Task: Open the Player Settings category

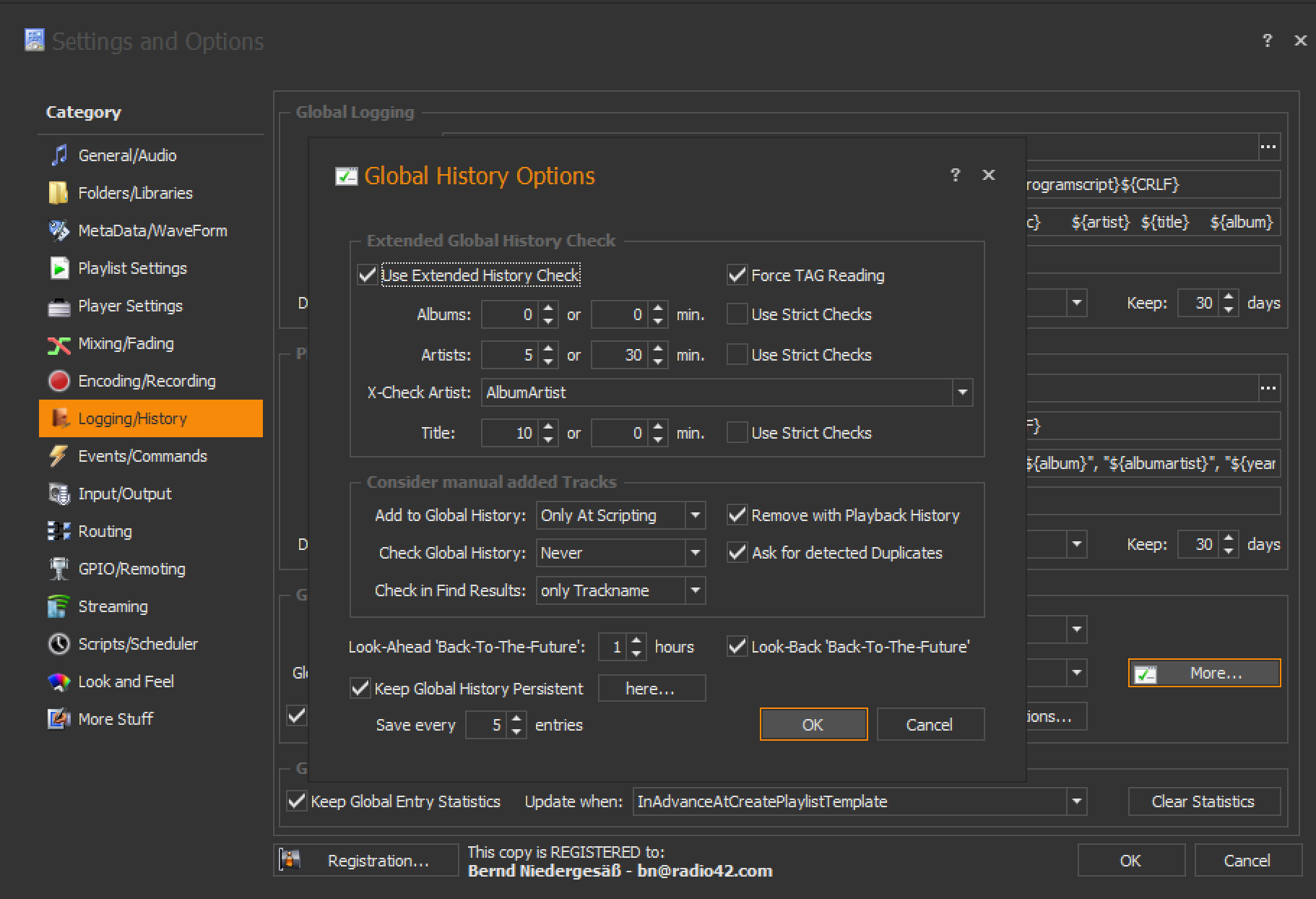Action: coord(130,306)
